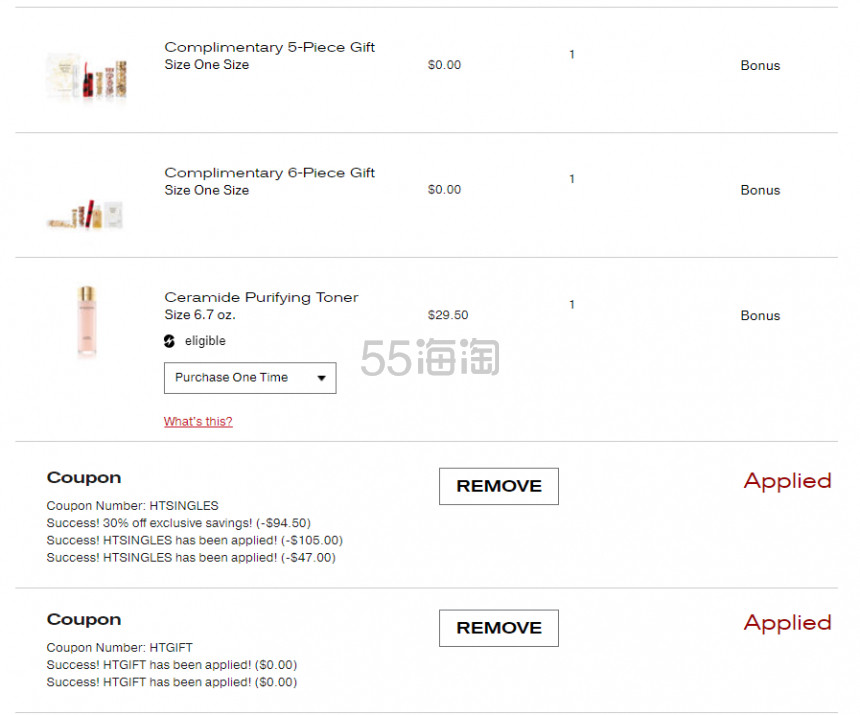Click the quantity on the 6-Piece Gift row
The width and height of the screenshot is (860, 715).
click(572, 179)
